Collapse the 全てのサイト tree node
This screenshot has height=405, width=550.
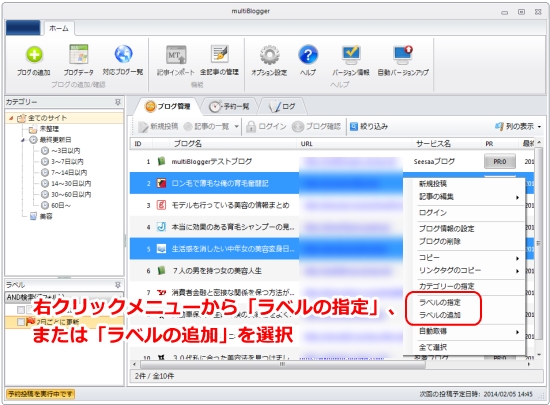[x=11, y=118]
